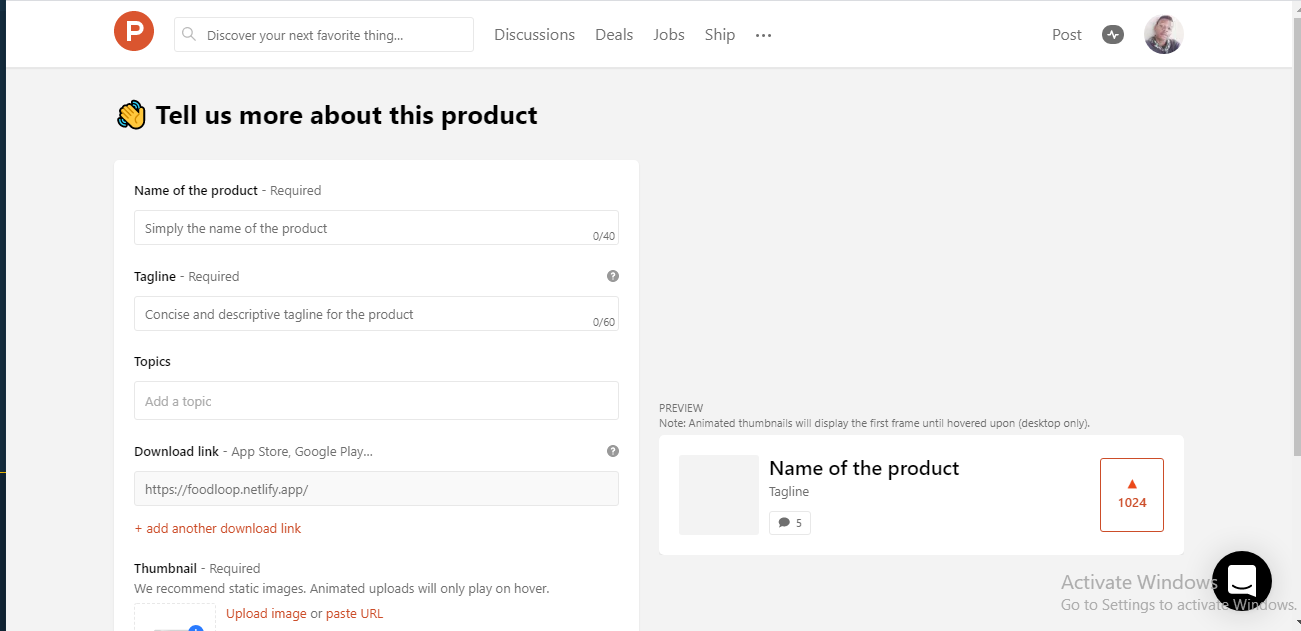1301x631 pixels.
Task: Open the chat support bubble
Action: click(x=1241, y=580)
